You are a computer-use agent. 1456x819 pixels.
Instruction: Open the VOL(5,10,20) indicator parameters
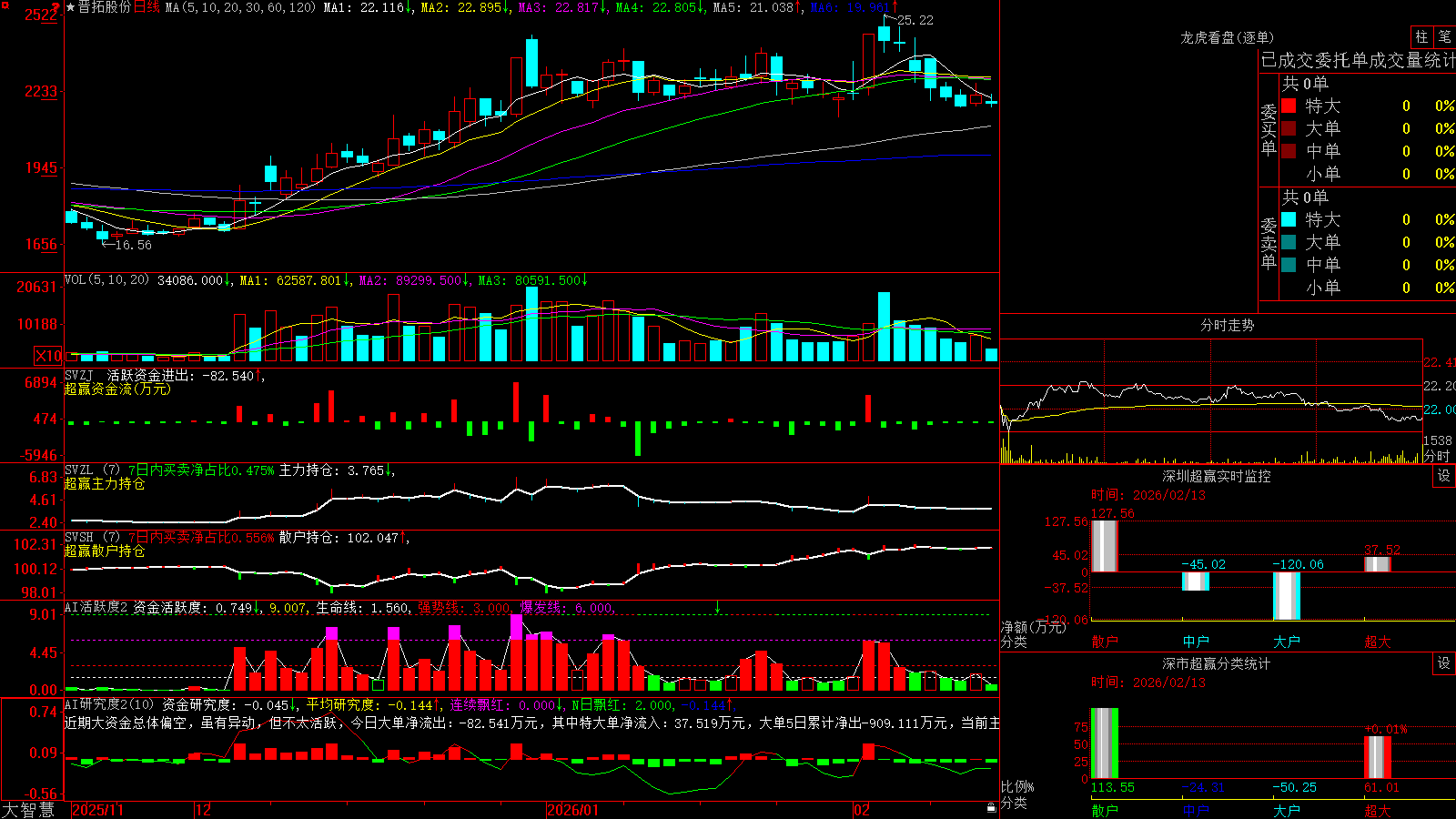[106, 280]
